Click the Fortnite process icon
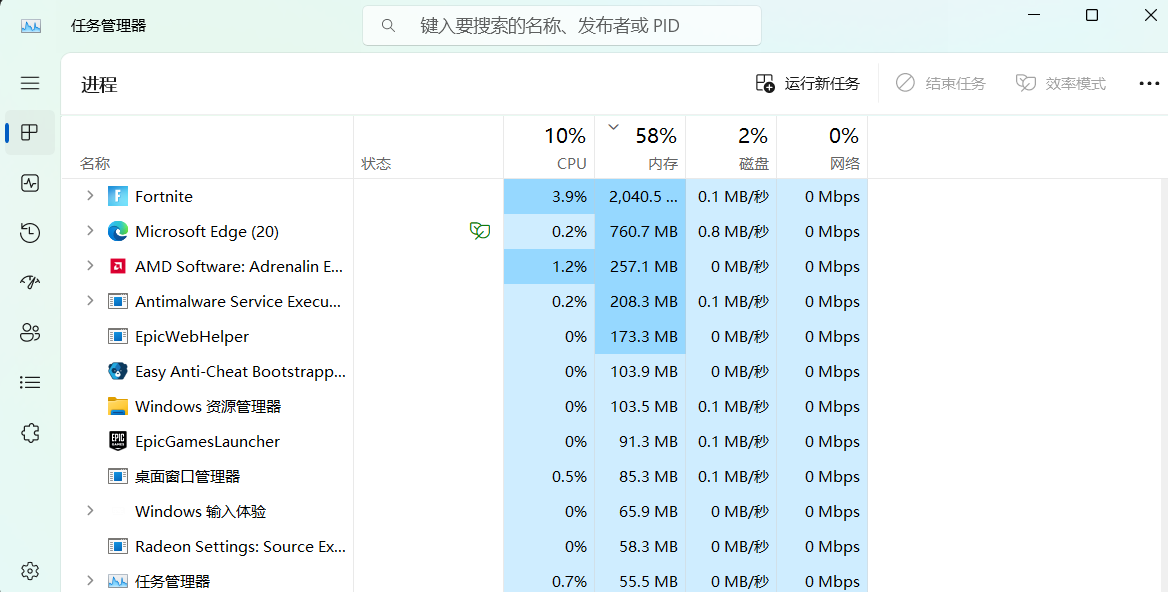The width and height of the screenshot is (1168, 592). 118,197
